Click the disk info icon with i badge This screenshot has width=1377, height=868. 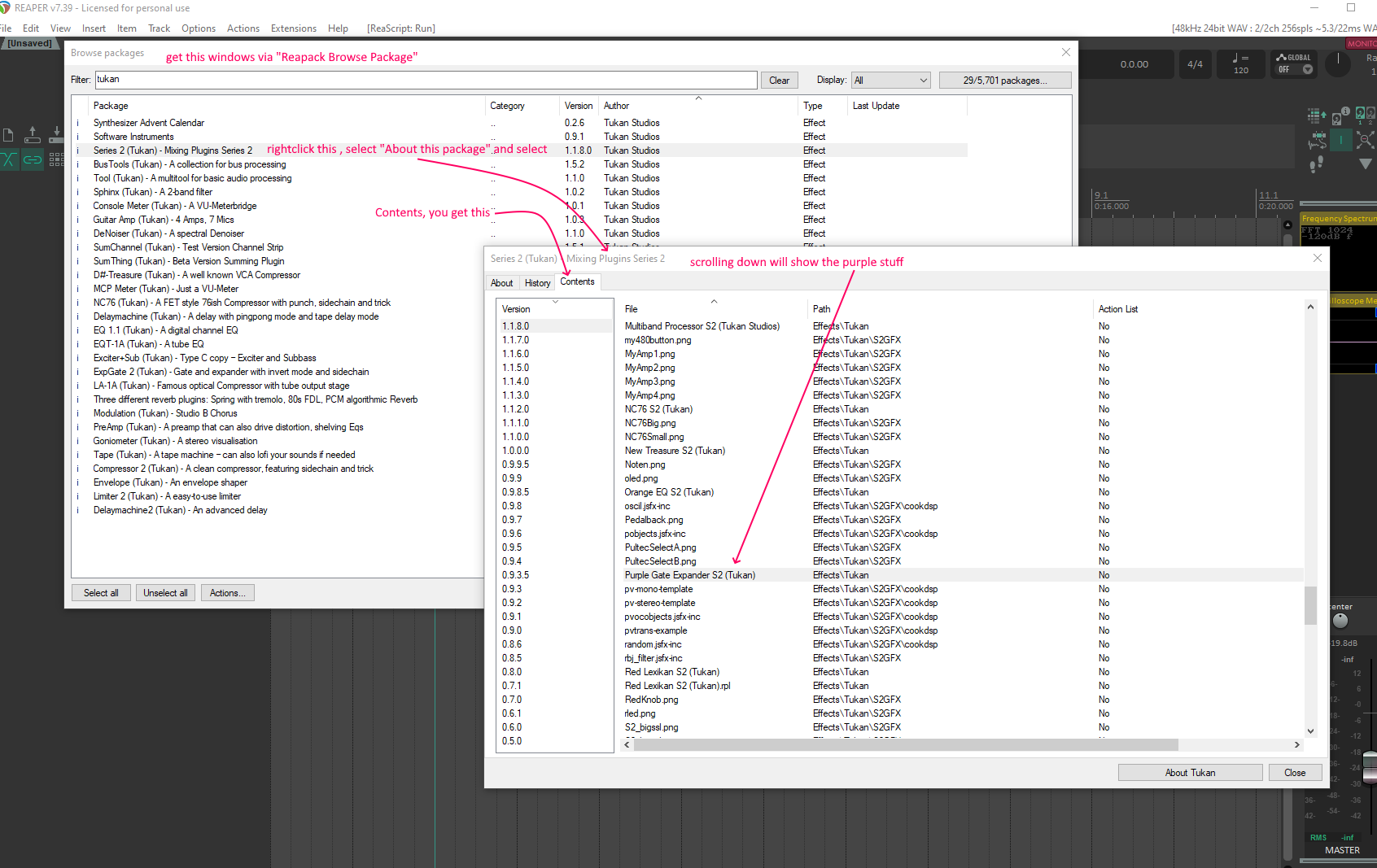[1340, 116]
